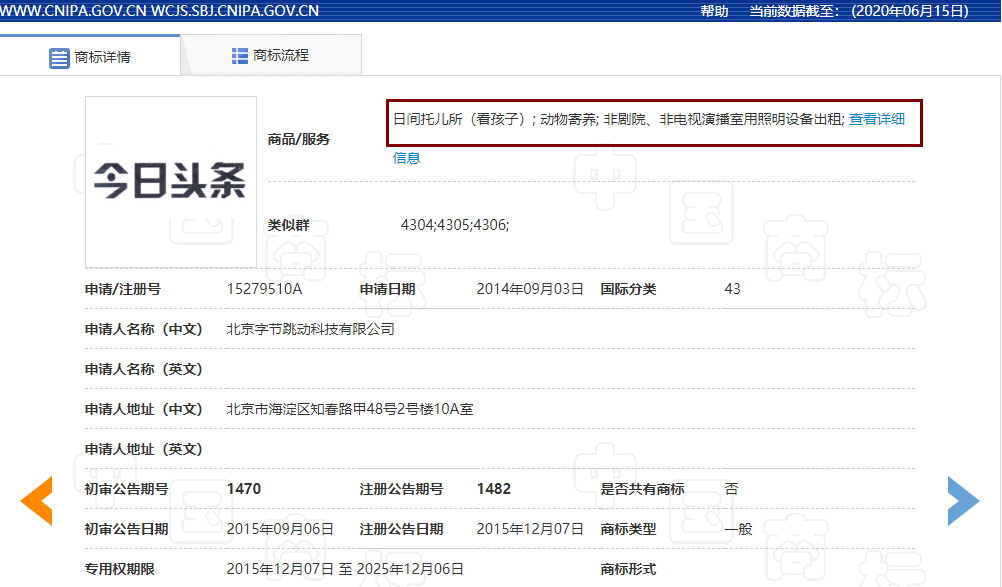This screenshot has height=587, width=1002.
Task: Click the 商标类型 label
Action: [628, 530]
